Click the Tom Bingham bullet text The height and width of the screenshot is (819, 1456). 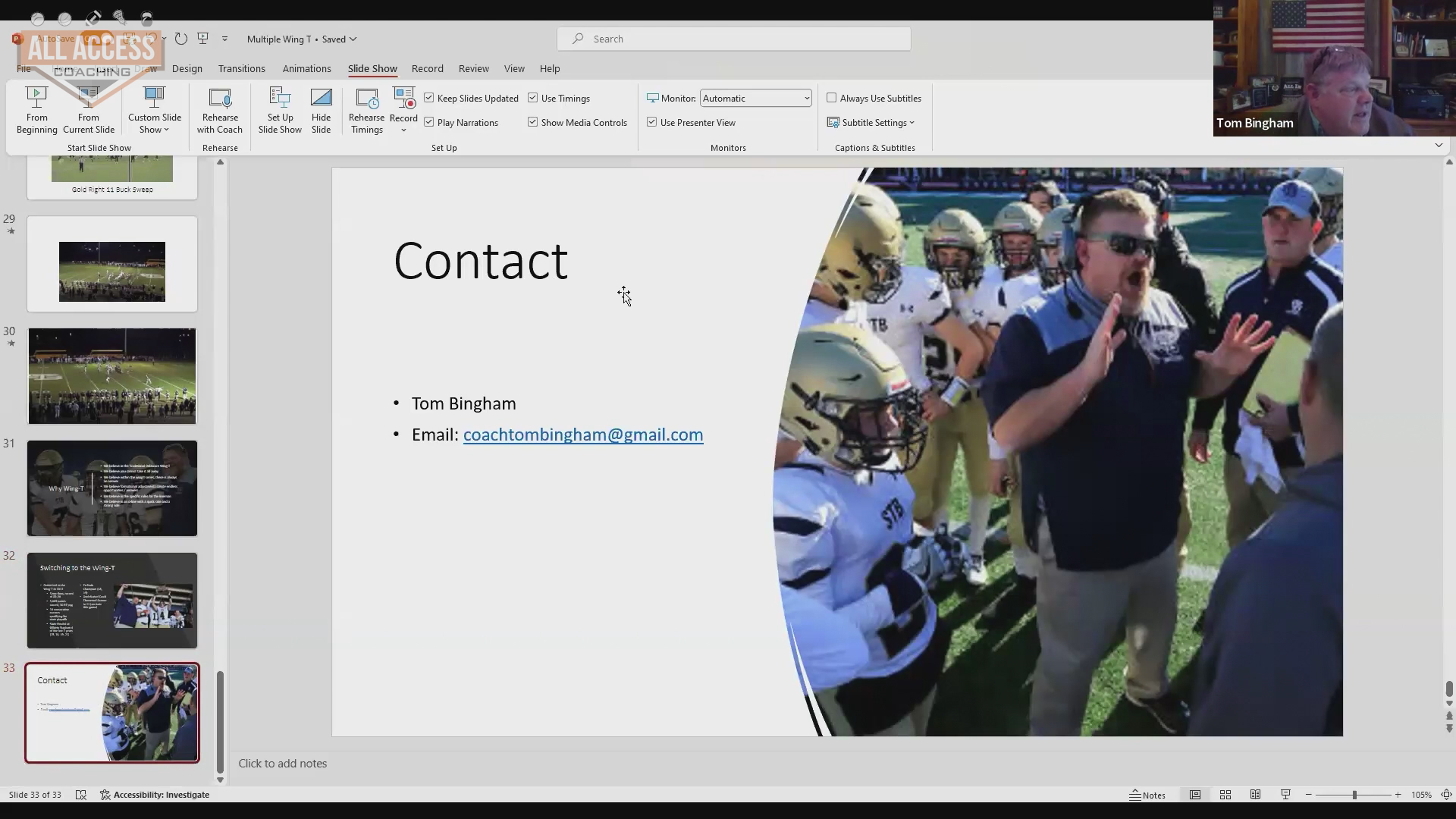coord(463,403)
